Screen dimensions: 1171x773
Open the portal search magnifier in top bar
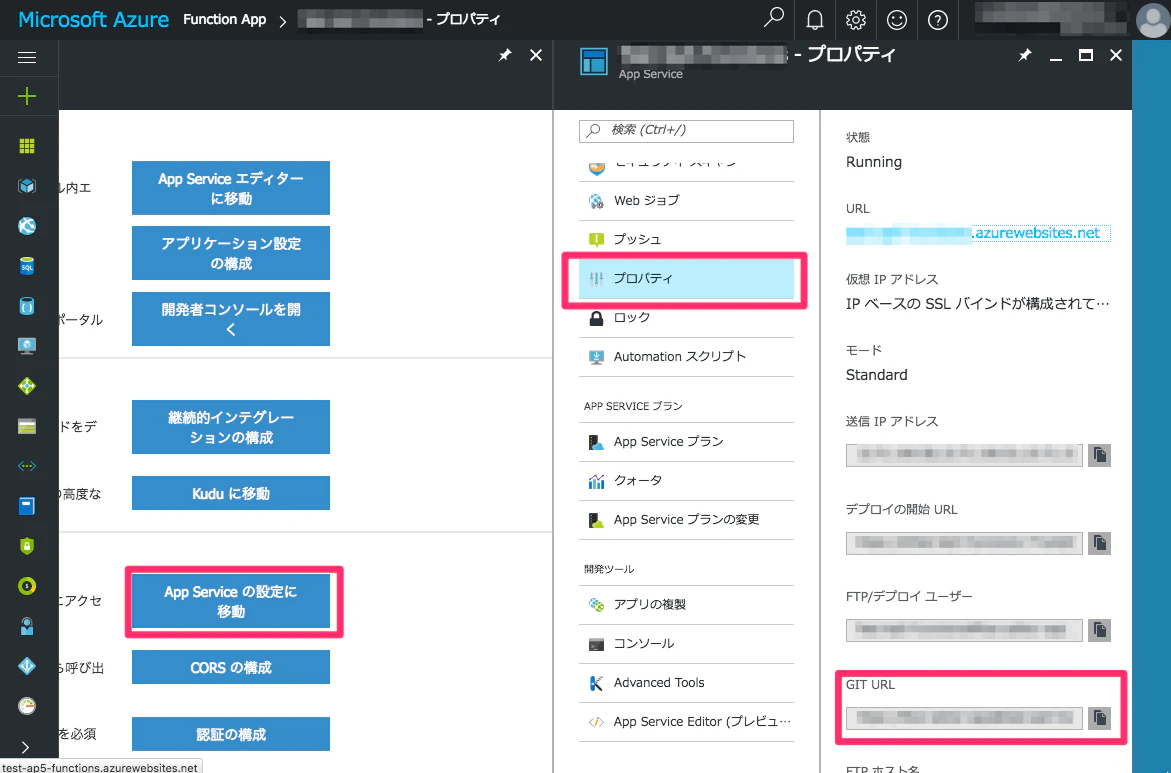pos(774,18)
